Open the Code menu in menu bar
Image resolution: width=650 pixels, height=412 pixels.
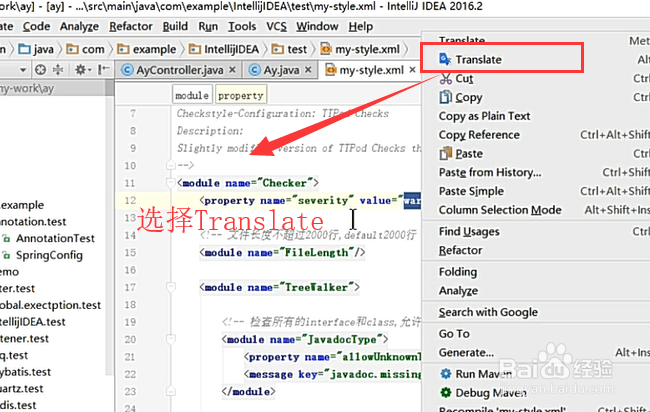[36, 27]
